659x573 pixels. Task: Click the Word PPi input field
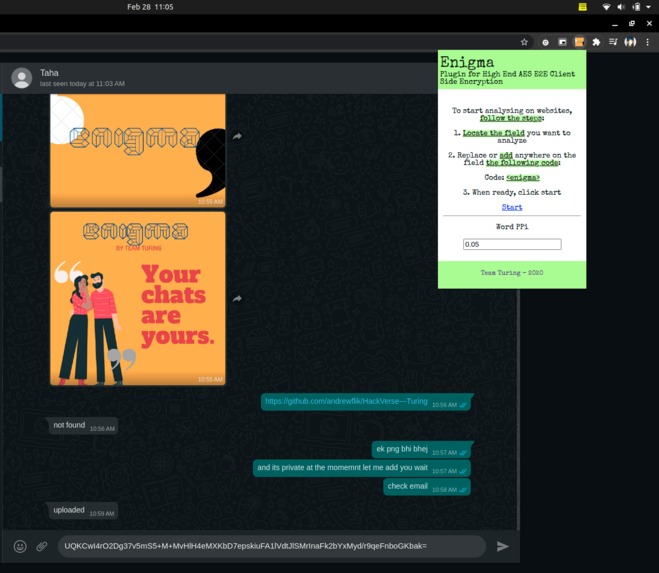click(512, 244)
